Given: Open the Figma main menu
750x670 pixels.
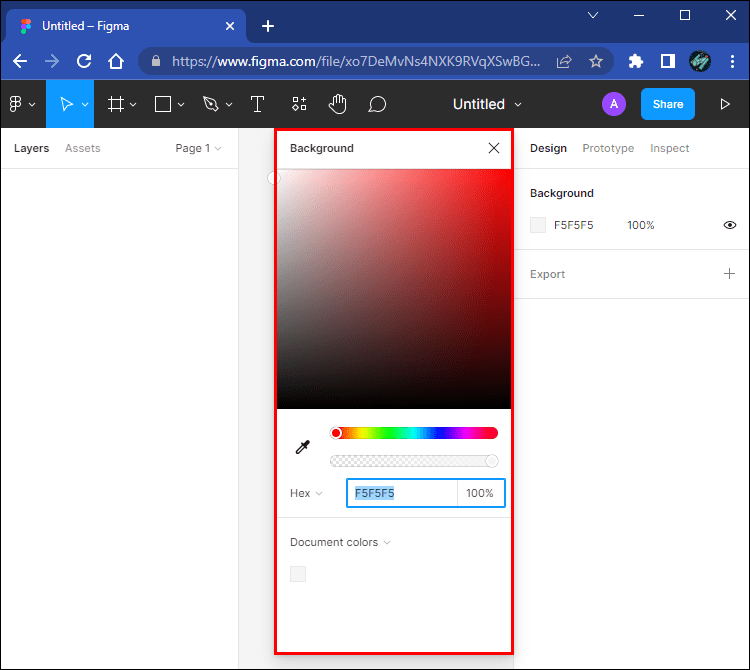Looking at the screenshot, I should (20, 104).
